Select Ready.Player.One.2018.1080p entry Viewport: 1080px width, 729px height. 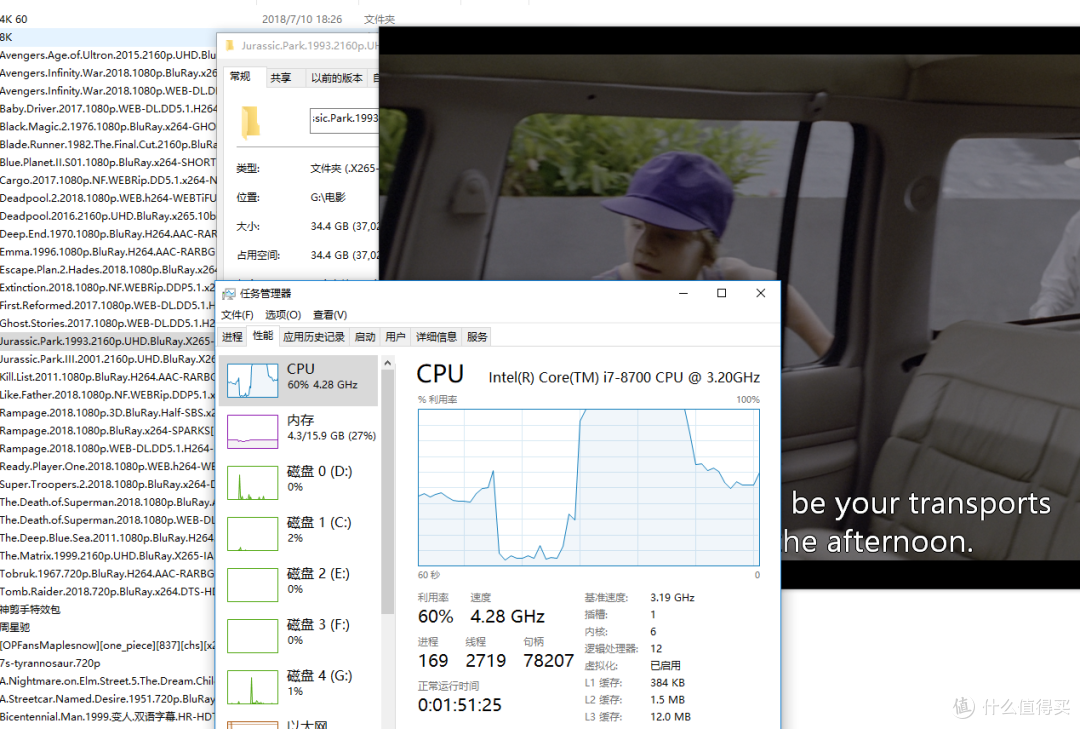click(x=108, y=467)
